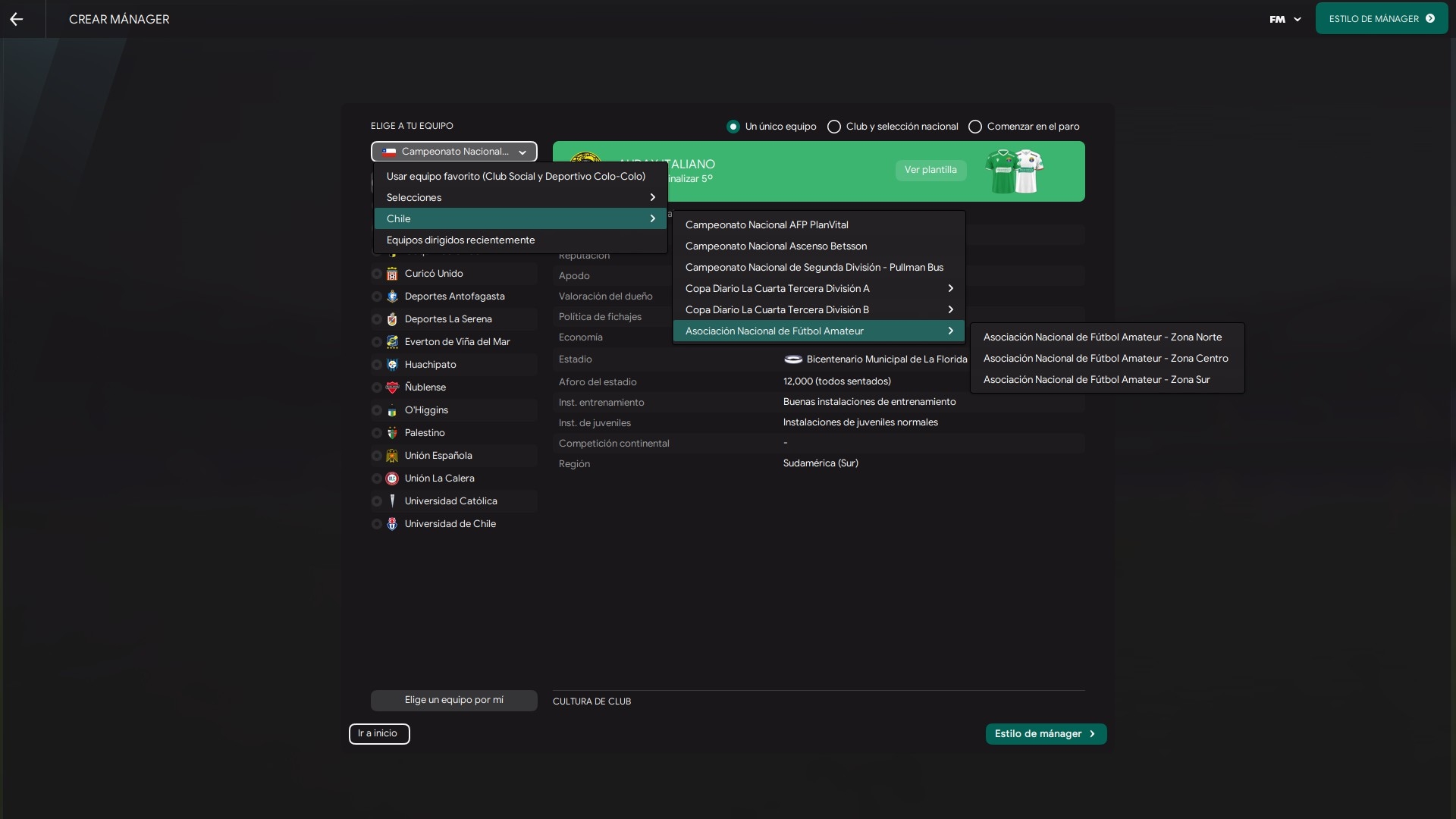Select the 'Un único equipo' radio option

733,127
